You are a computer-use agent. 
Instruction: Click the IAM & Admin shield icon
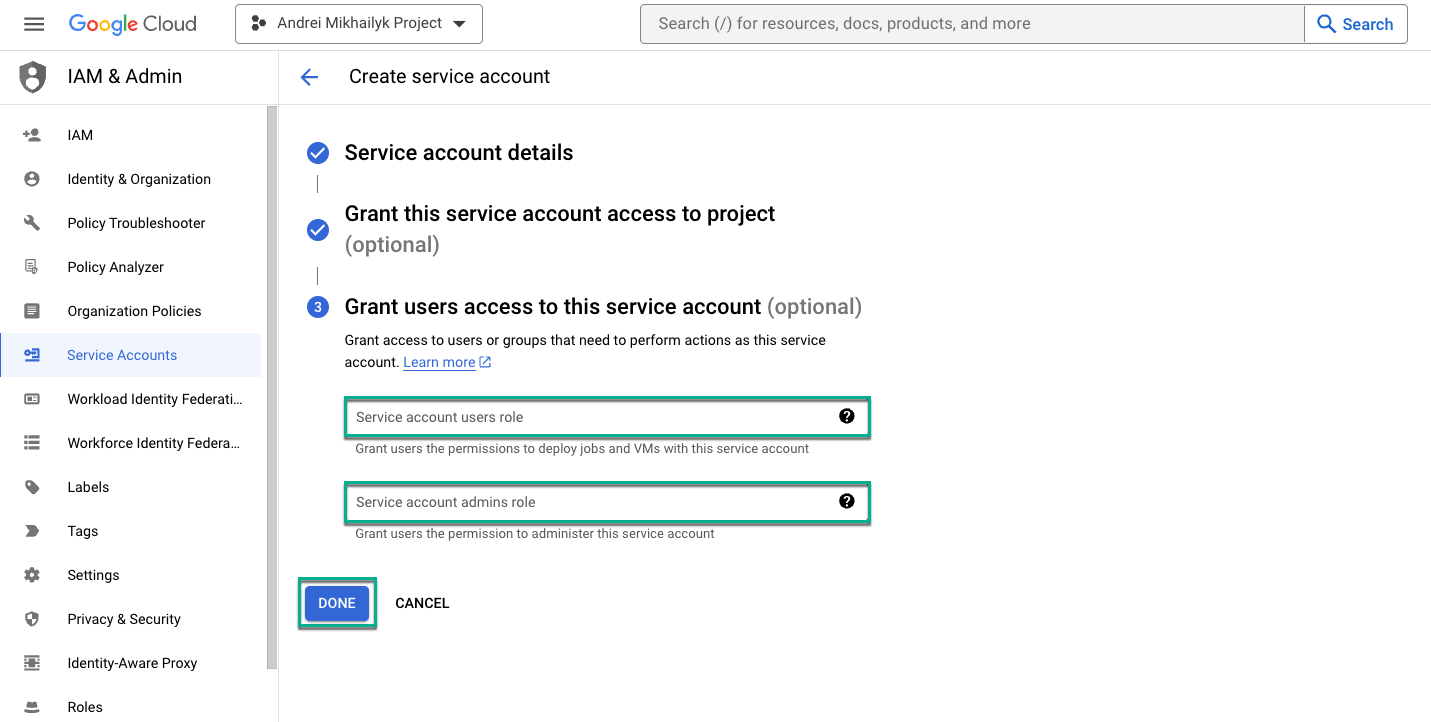click(33, 77)
